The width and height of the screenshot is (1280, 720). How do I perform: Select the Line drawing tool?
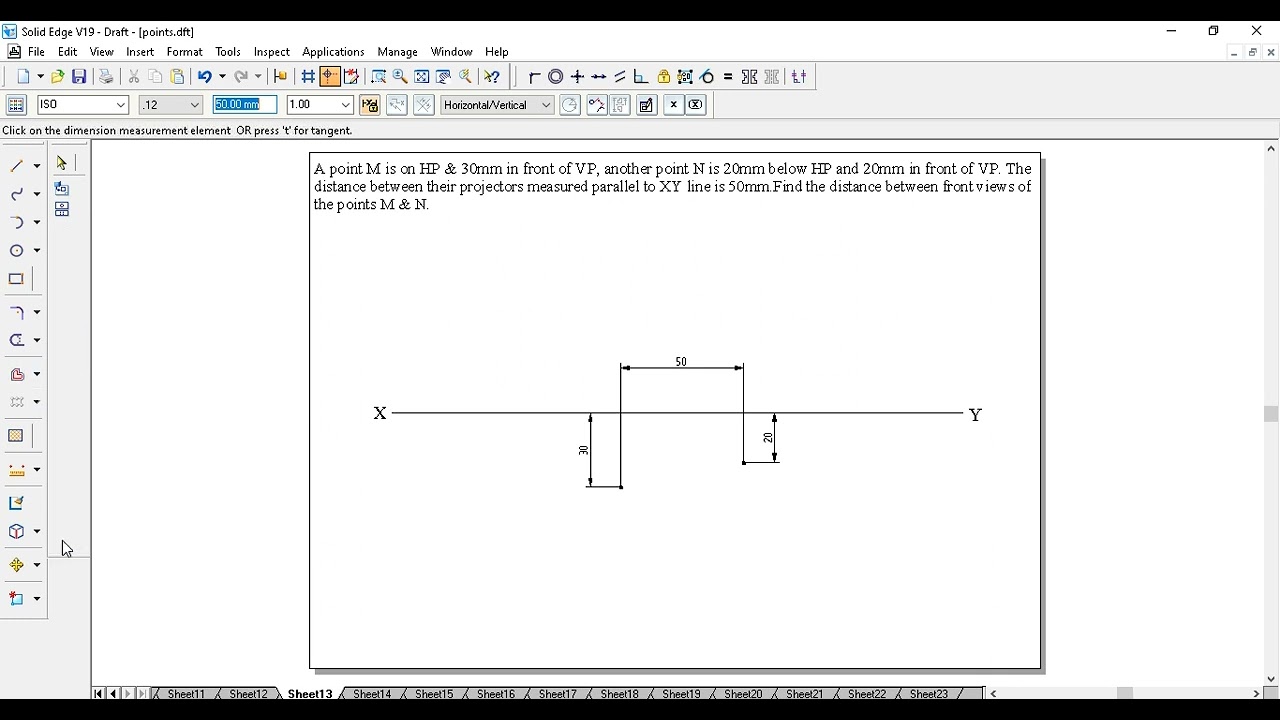click(17, 166)
